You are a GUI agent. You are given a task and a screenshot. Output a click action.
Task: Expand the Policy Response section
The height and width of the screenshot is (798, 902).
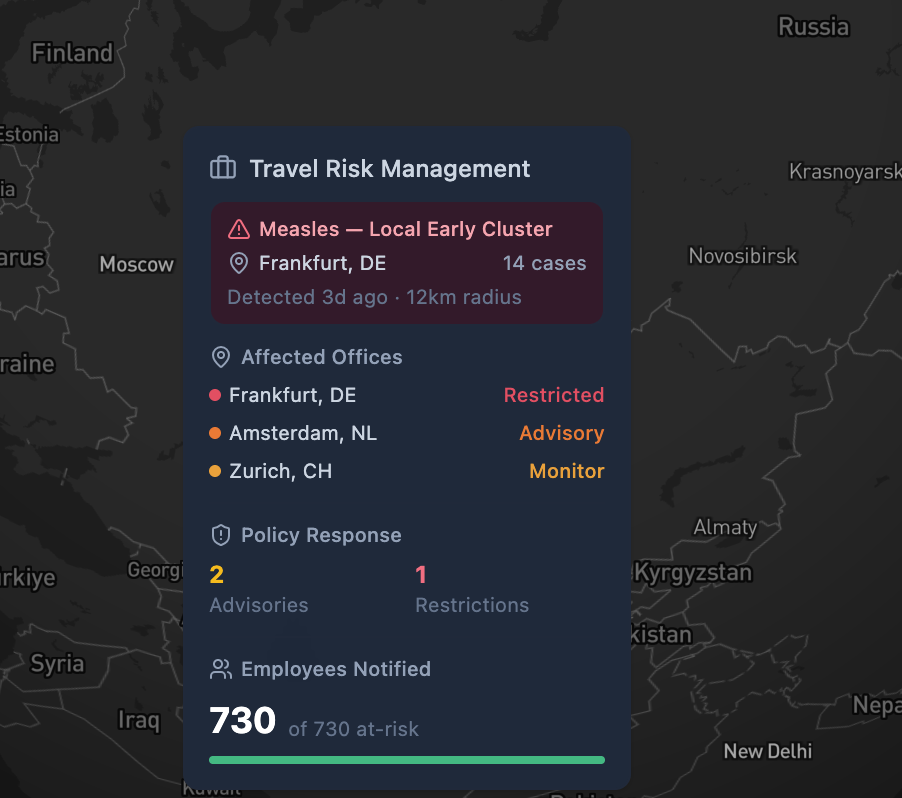click(x=305, y=535)
